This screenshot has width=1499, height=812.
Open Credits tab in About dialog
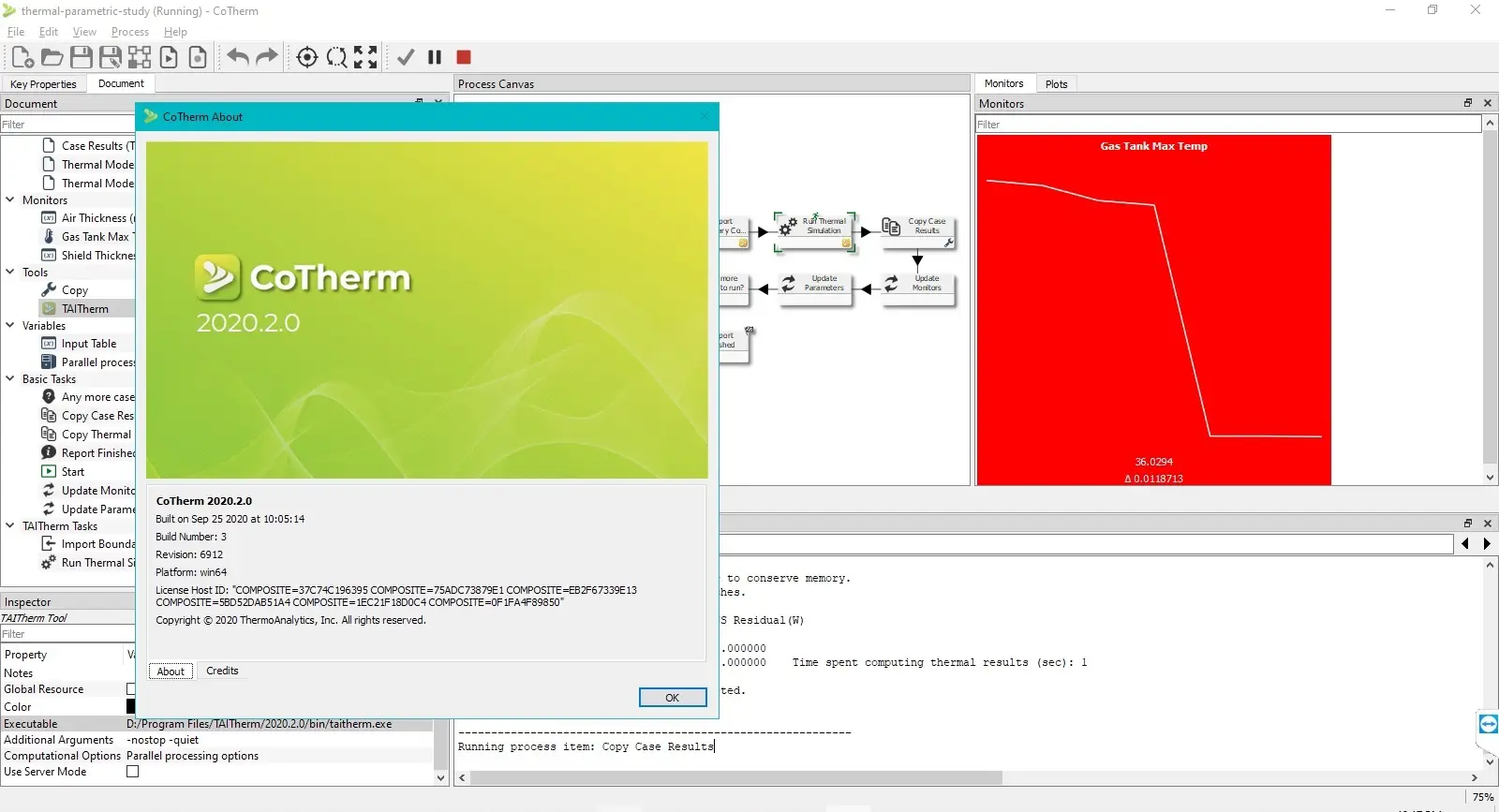coord(222,671)
